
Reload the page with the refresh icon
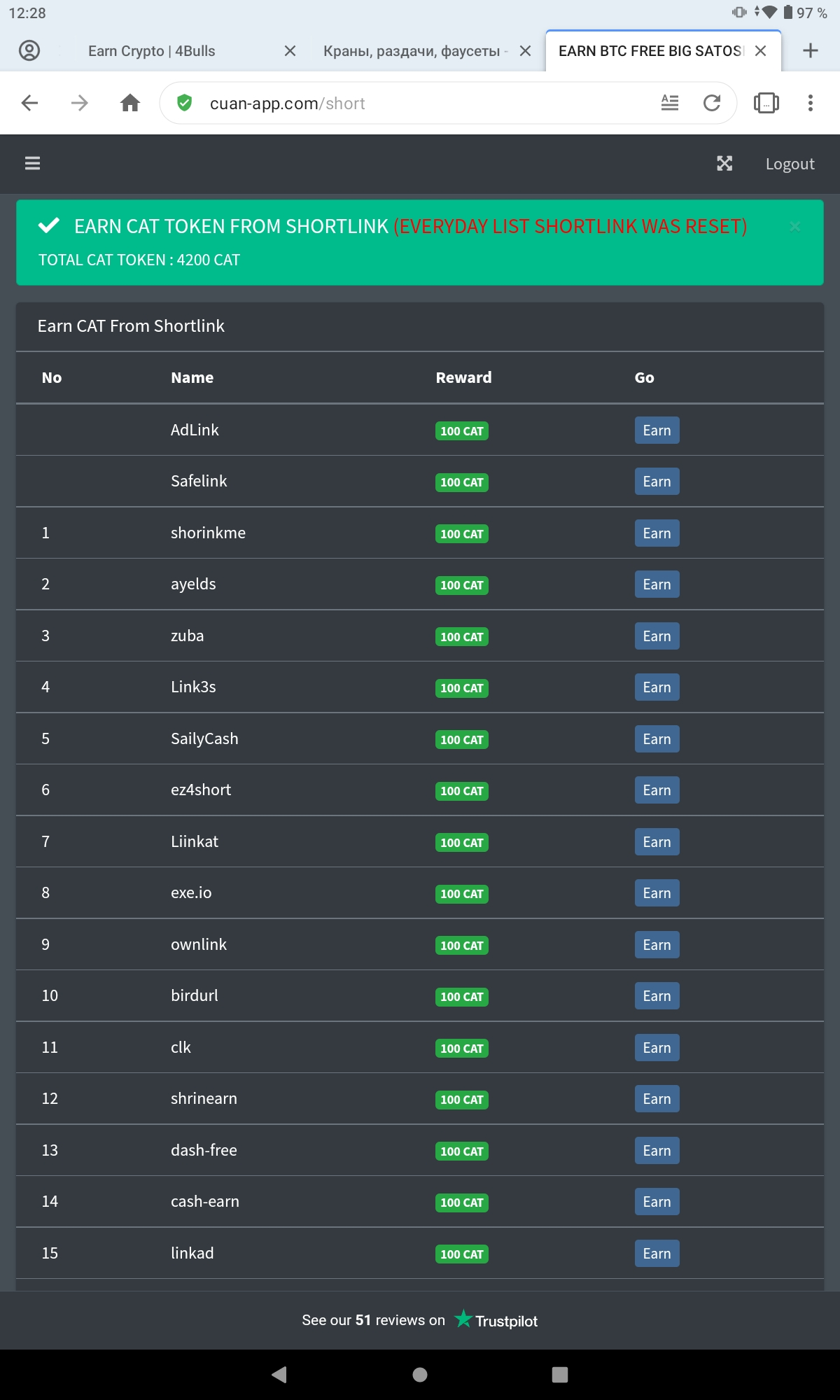pos(712,104)
